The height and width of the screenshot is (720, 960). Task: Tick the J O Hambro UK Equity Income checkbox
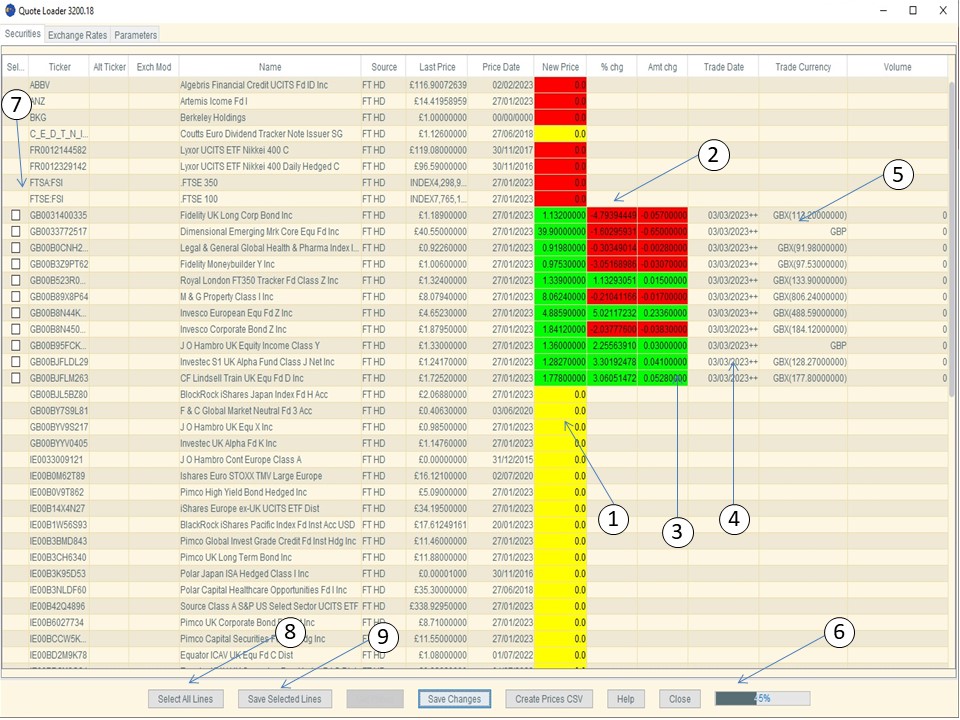[x=16, y=345]
